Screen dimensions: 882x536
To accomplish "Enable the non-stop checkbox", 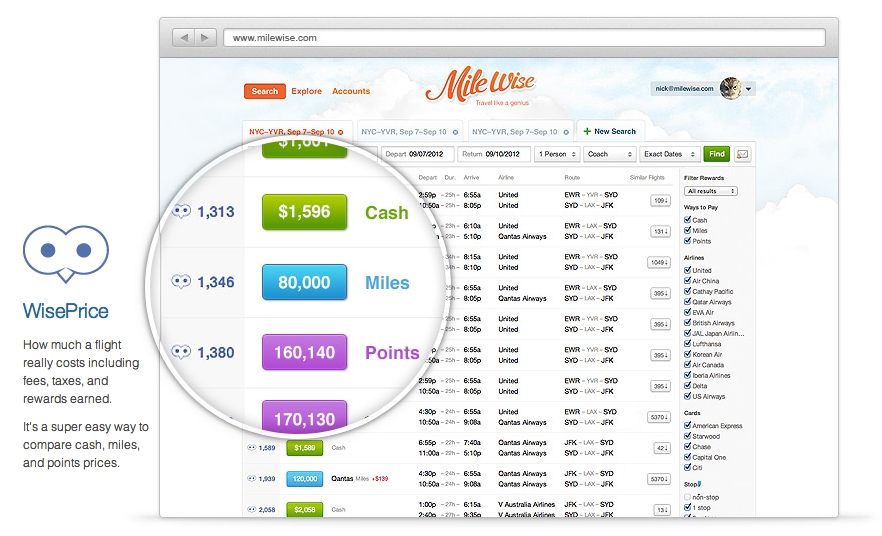I will (687, 497).
